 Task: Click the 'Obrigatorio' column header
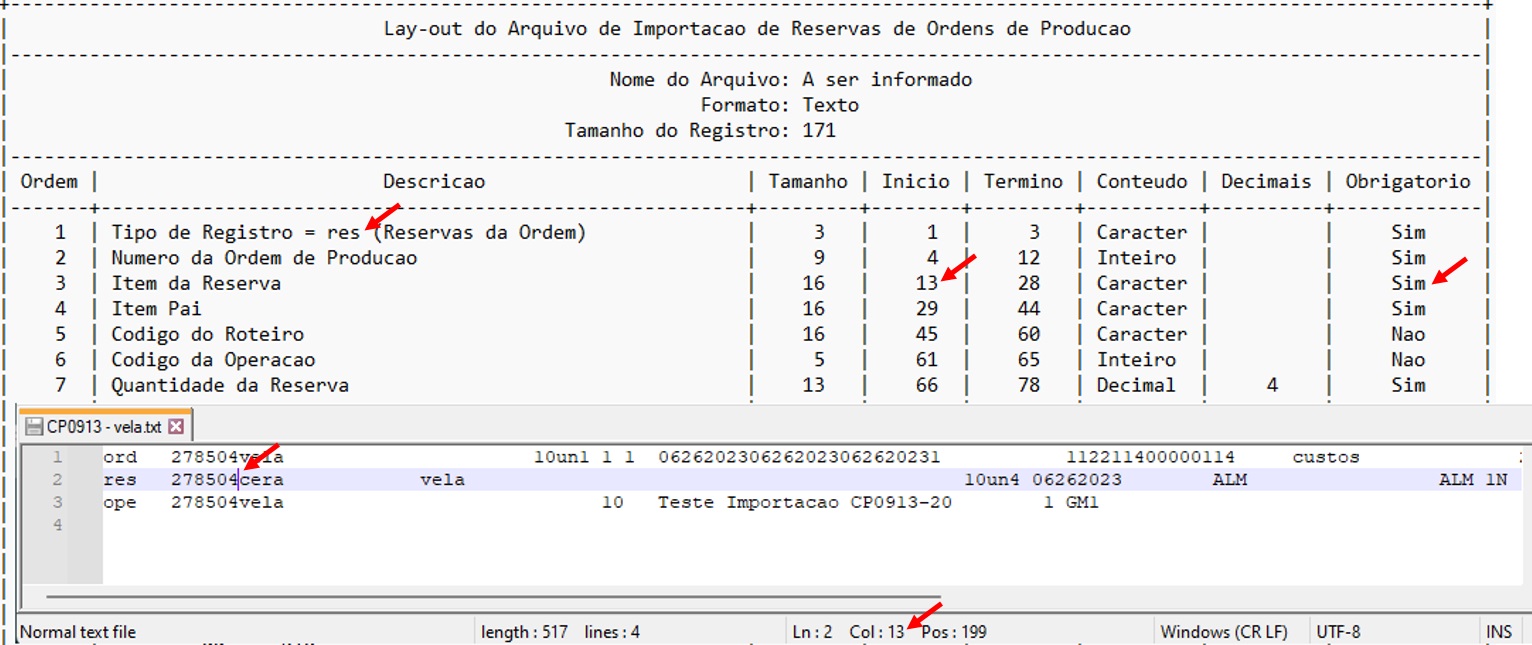tap(1408, 181)
